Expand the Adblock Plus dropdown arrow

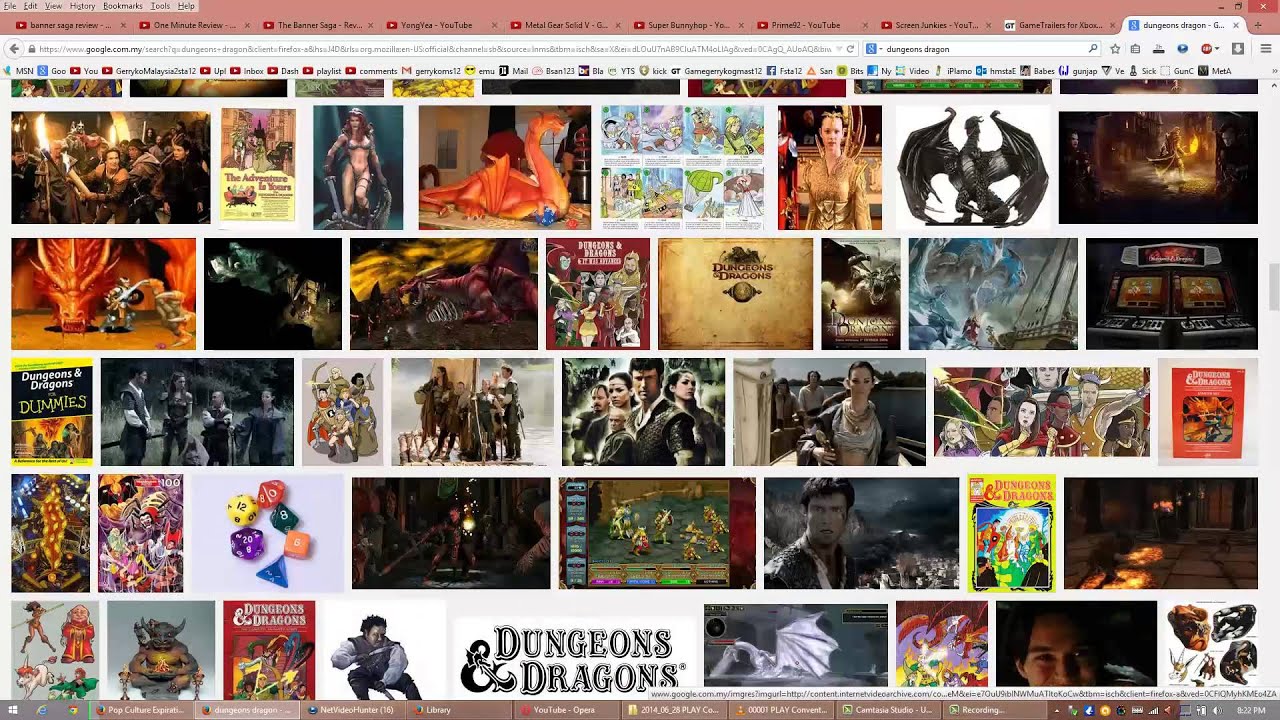[x=1217, y=48]
